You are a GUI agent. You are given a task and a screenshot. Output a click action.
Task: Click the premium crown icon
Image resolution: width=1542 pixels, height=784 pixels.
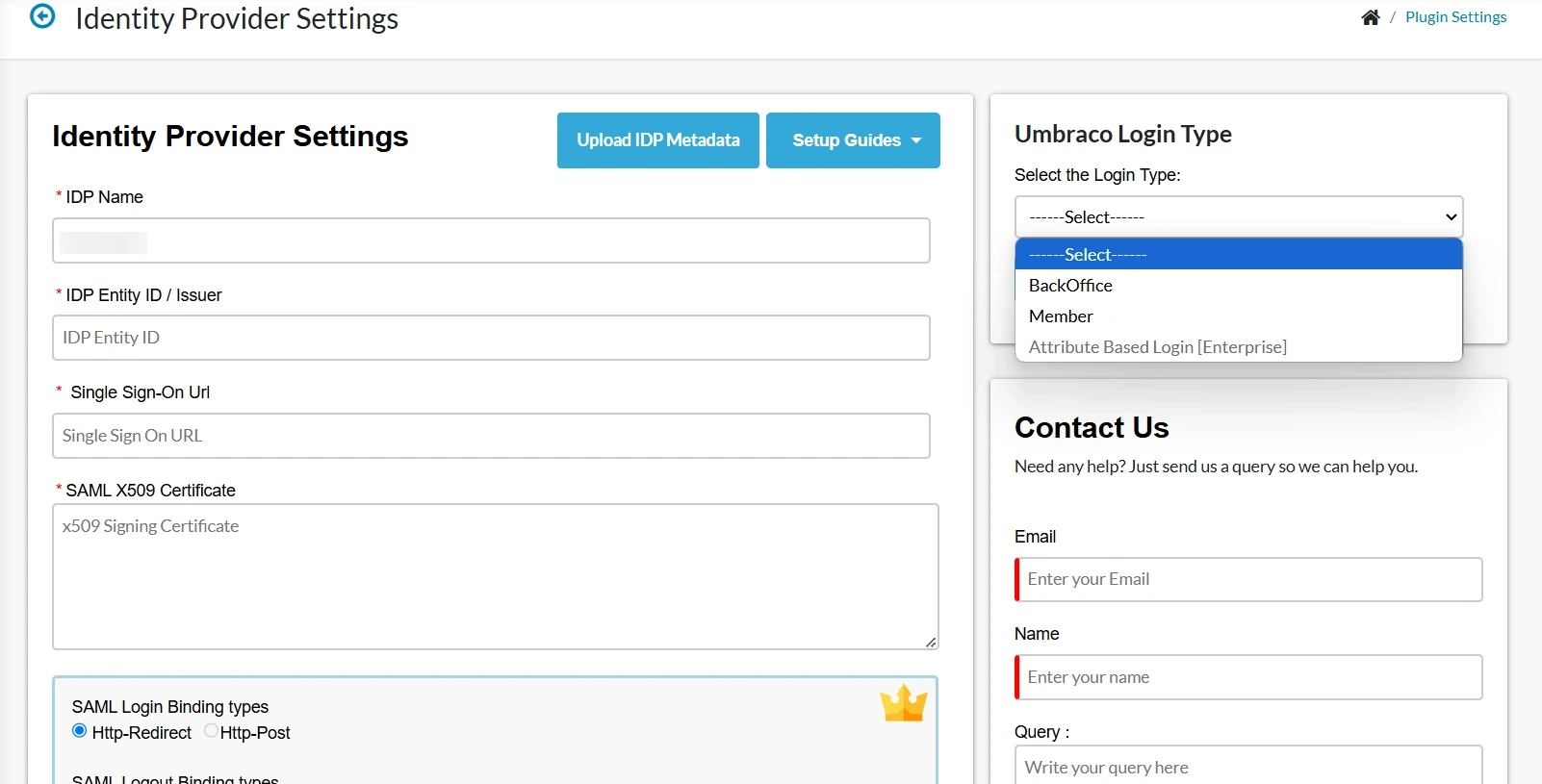pyautogui.click(x=904, y=703)
